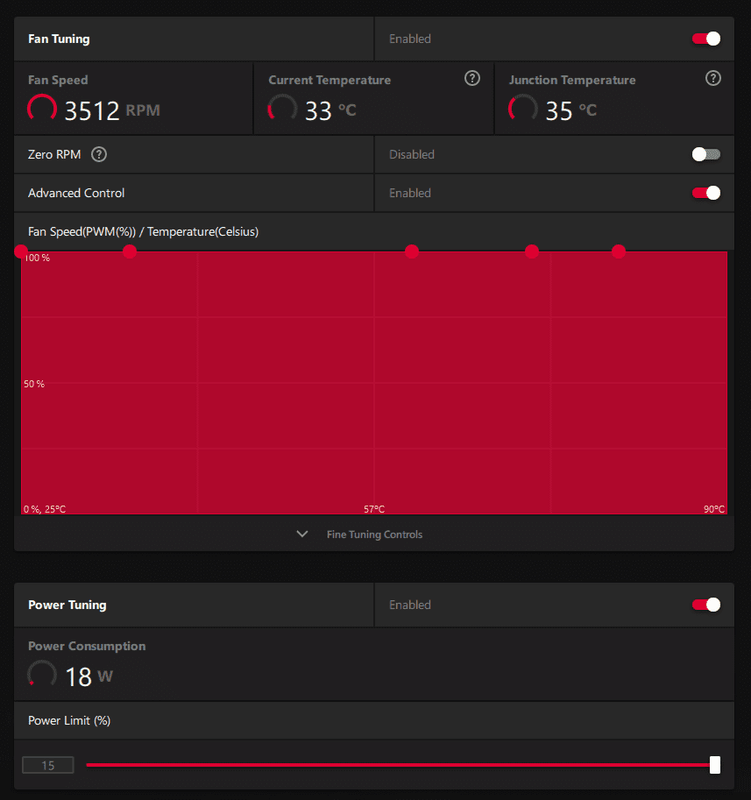
Task: Click the Power Limit (%) label
Action: tap(69, 720)
